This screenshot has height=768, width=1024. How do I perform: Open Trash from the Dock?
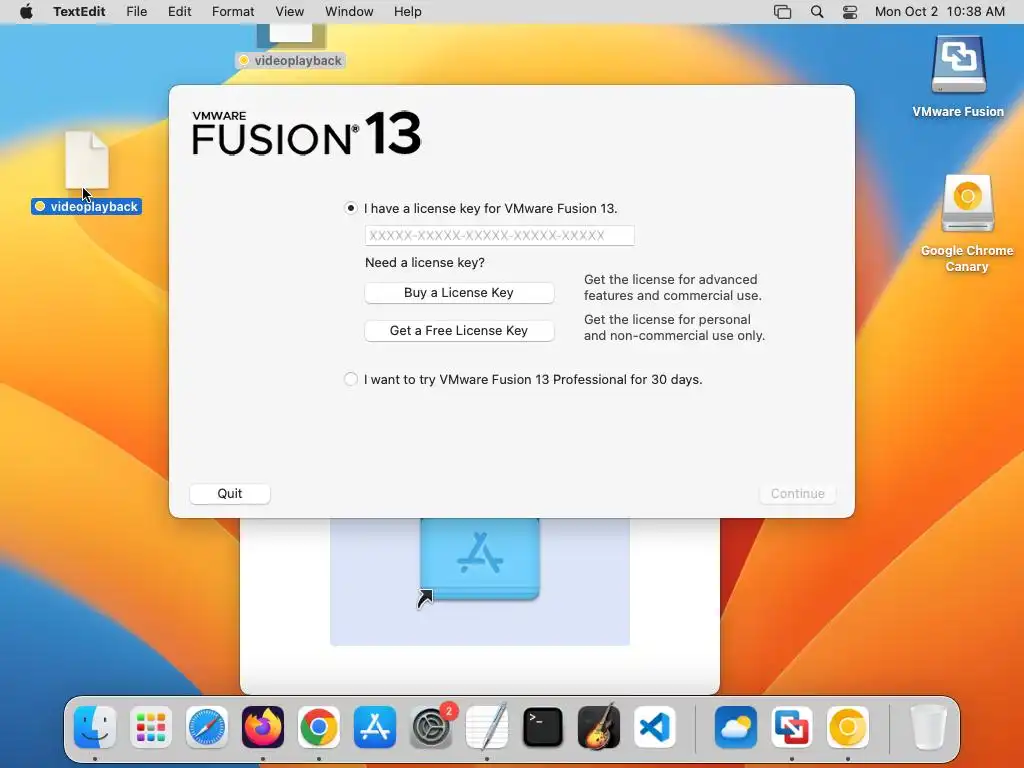[928, 726]
